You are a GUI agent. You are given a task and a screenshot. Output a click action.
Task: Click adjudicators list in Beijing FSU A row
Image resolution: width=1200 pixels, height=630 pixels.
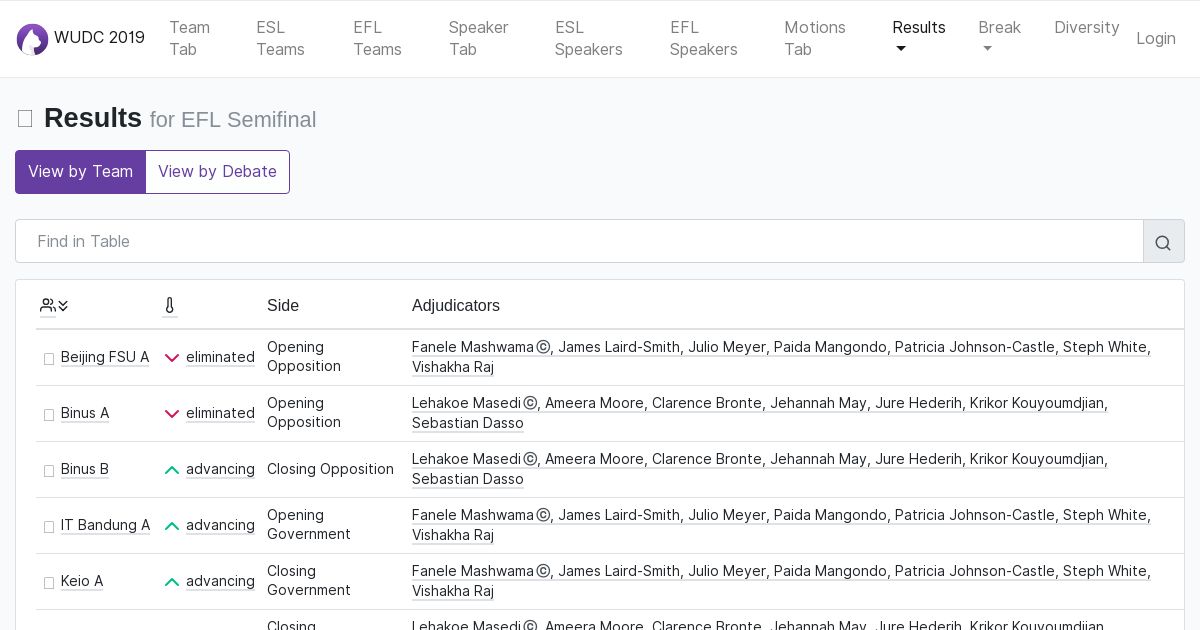click(781, 357)
